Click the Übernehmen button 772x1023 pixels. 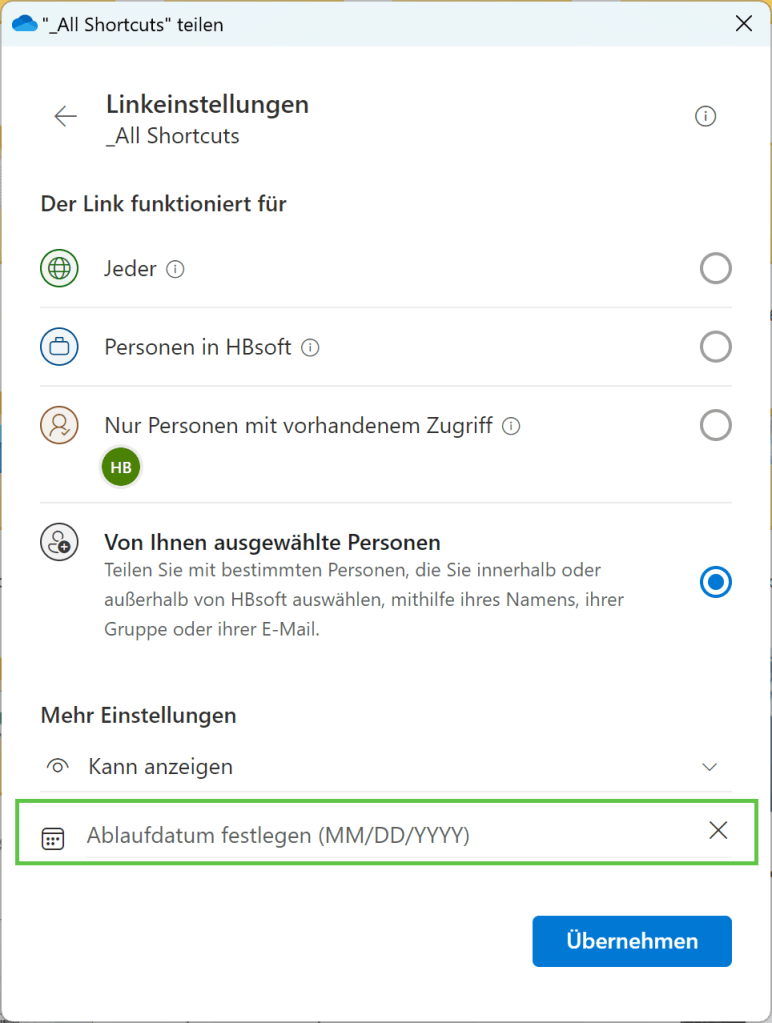(631, 941)
